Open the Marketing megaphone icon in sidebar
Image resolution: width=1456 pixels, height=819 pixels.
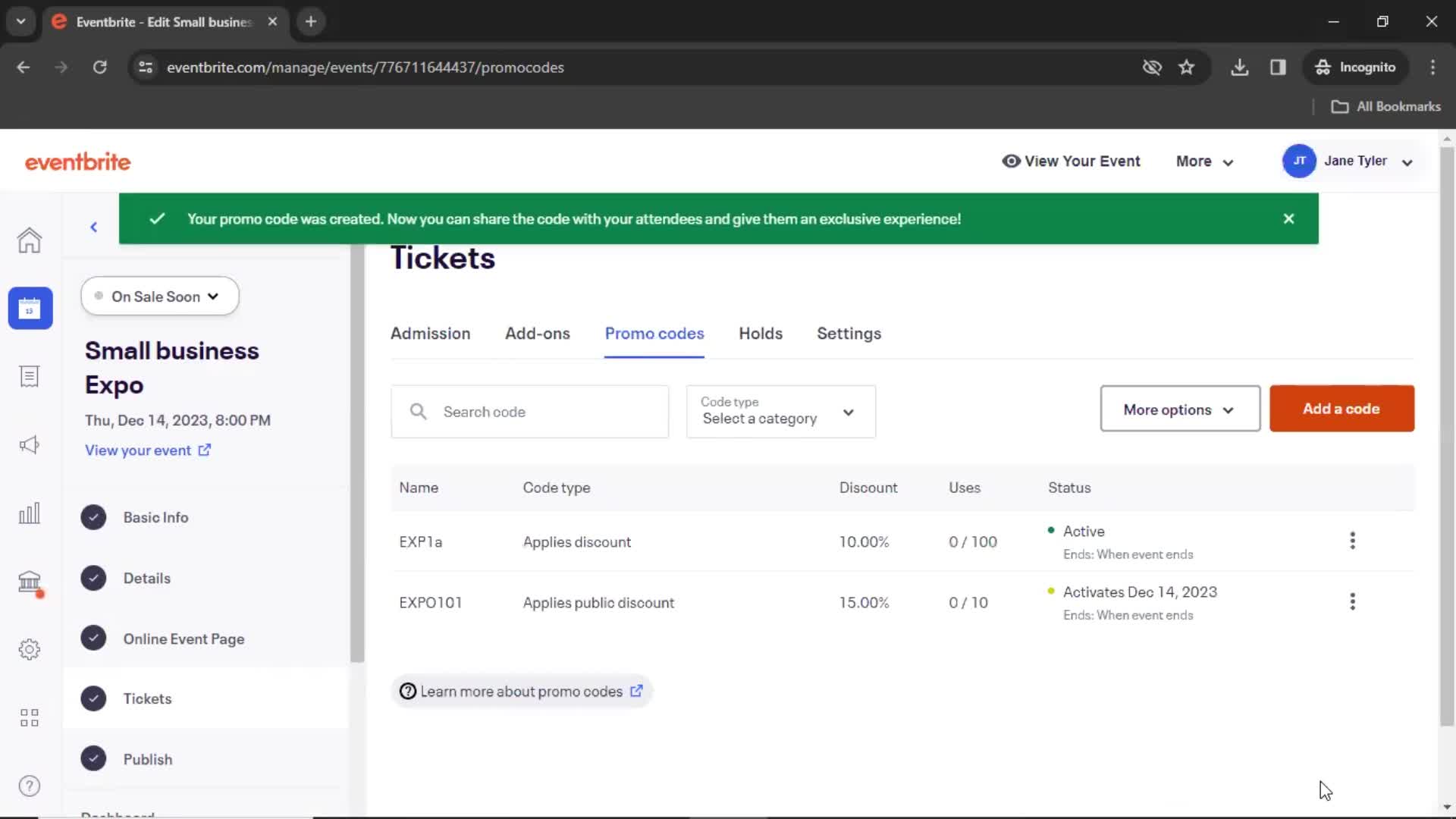[x=30, y=444]
